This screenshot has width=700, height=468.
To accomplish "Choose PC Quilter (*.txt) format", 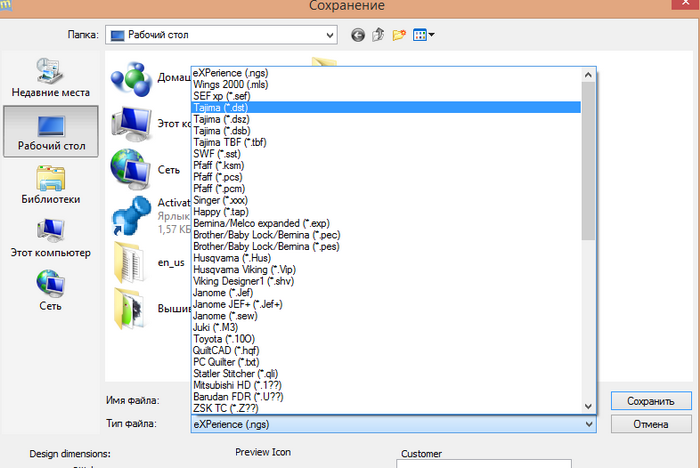I will 386,362.
